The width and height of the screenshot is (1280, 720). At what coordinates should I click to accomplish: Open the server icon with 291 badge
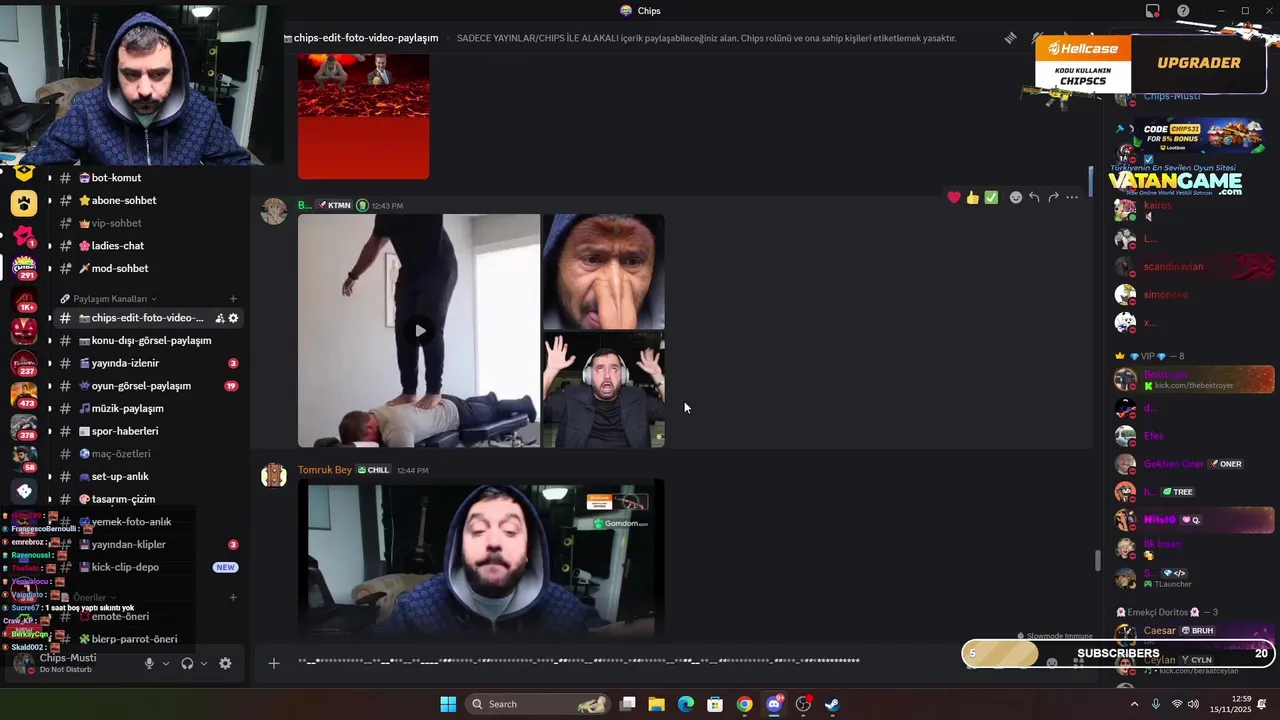(24, 267)
